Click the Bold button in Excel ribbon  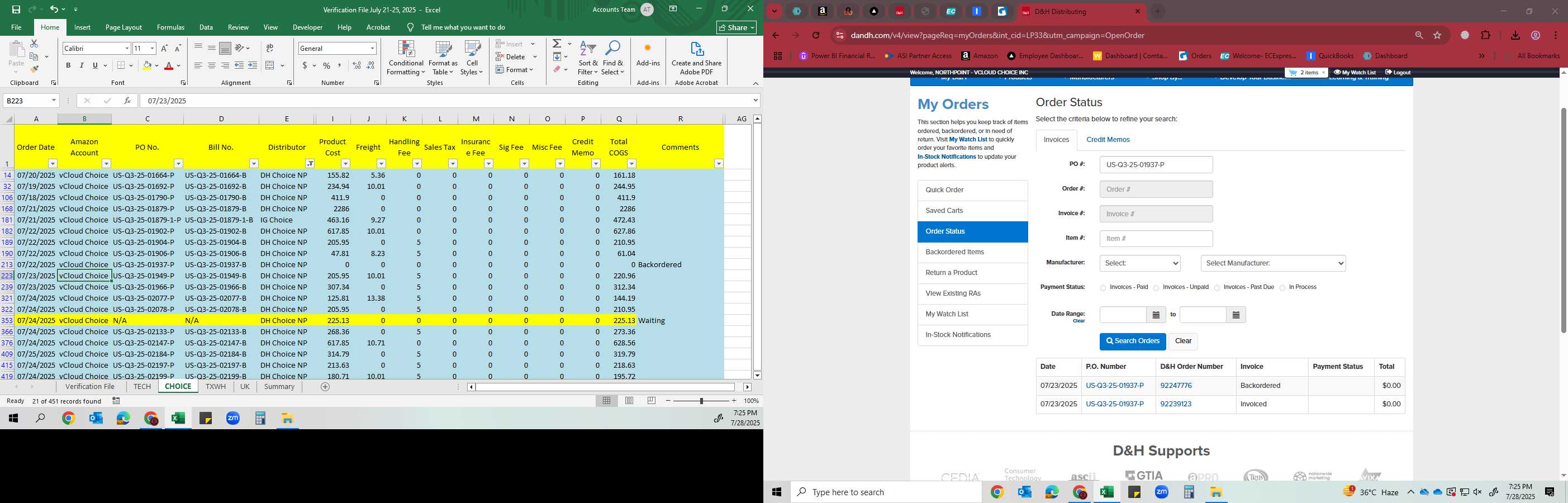(x=68, y=66)
